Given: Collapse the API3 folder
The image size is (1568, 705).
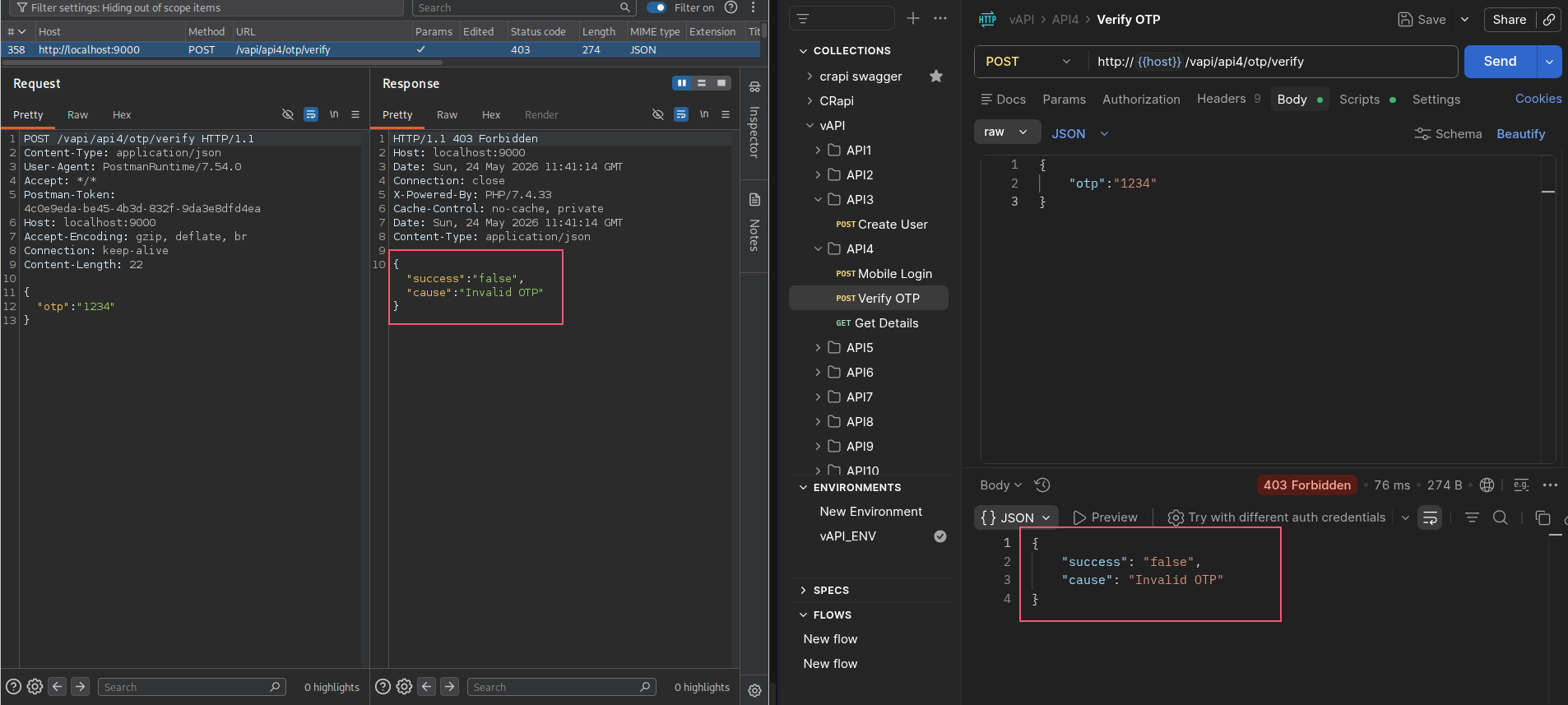Looking at the screenshot, I should [818, 200].
